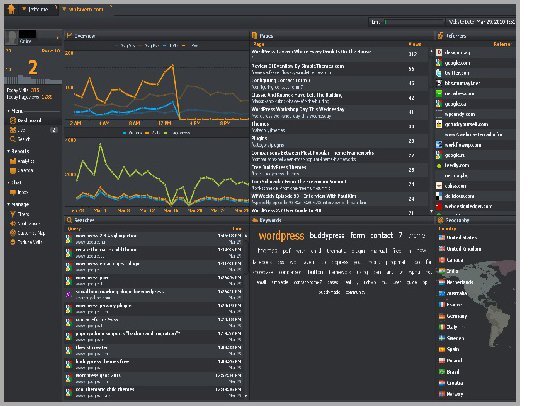Open the dropdown arrow beside the user name
This screenshot has height=406, width=544.
click(x=58, y=37)
